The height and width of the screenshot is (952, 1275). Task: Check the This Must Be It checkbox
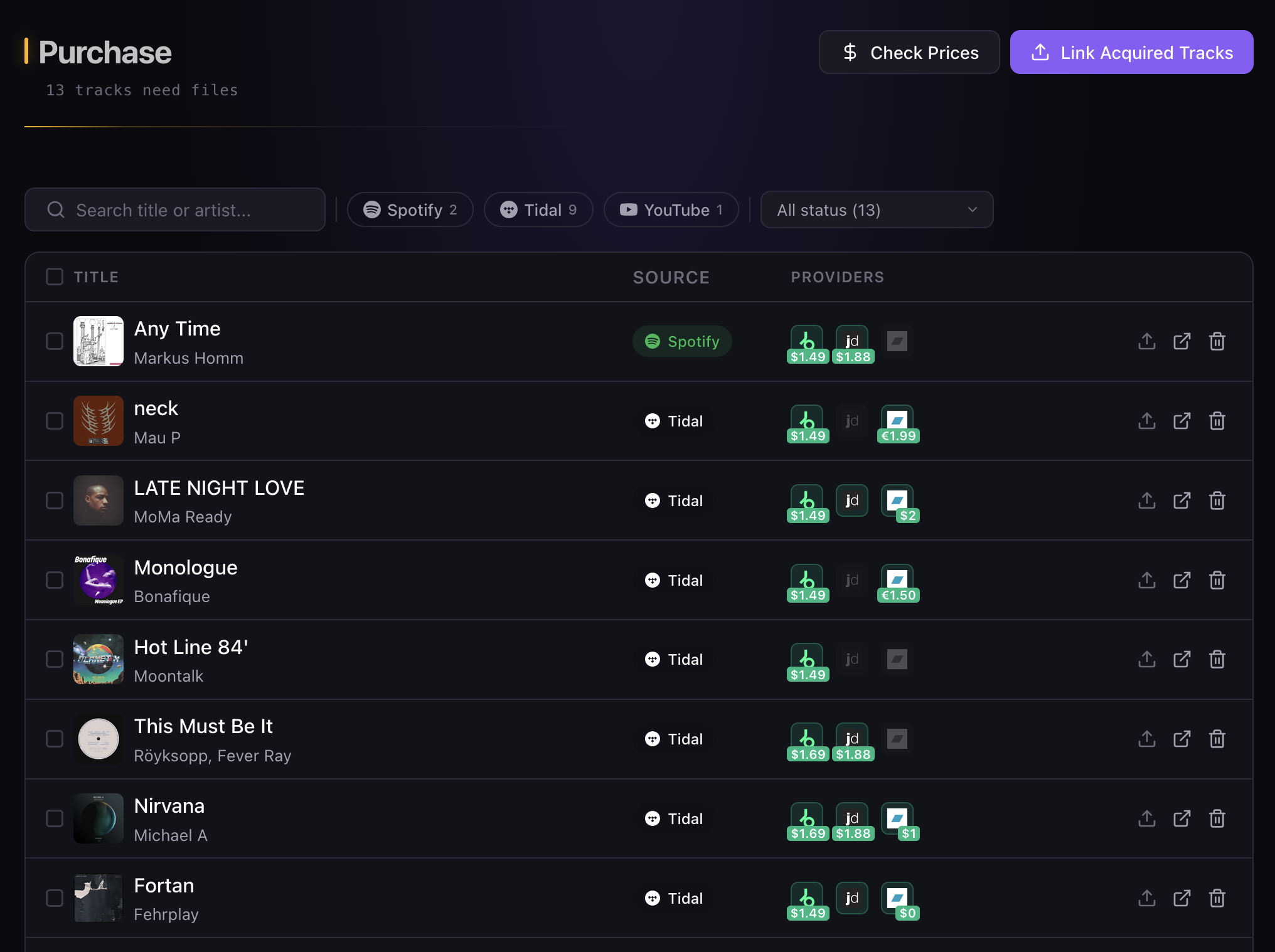(55, 739)
